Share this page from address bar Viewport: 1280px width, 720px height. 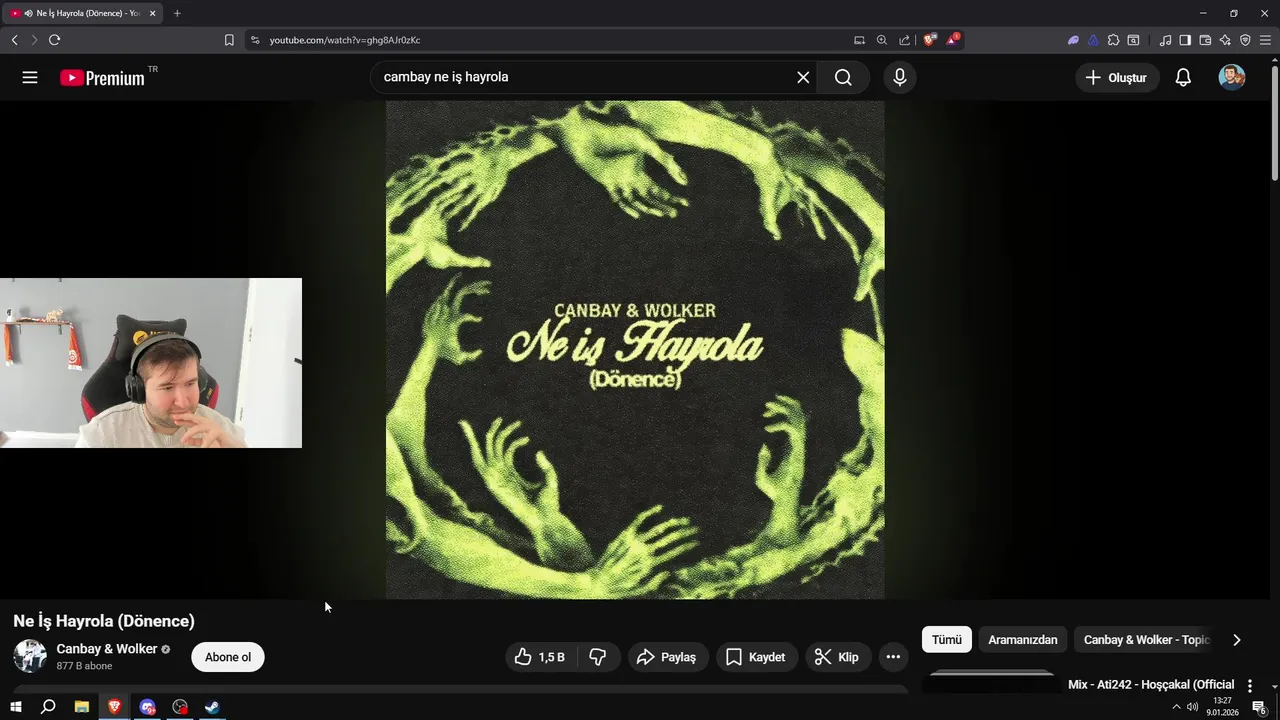coord(905,40)
